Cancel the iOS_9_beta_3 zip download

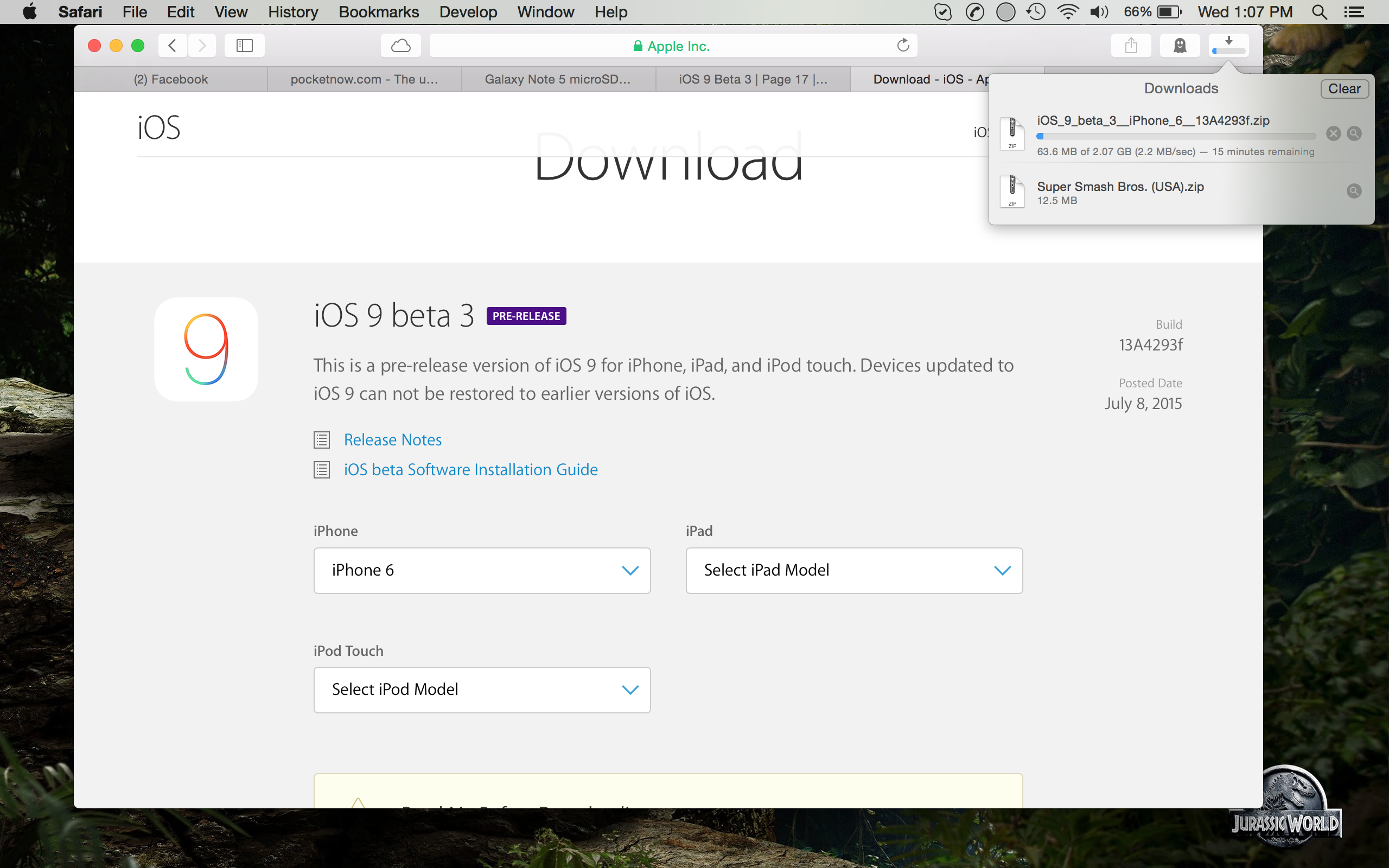1333,134
